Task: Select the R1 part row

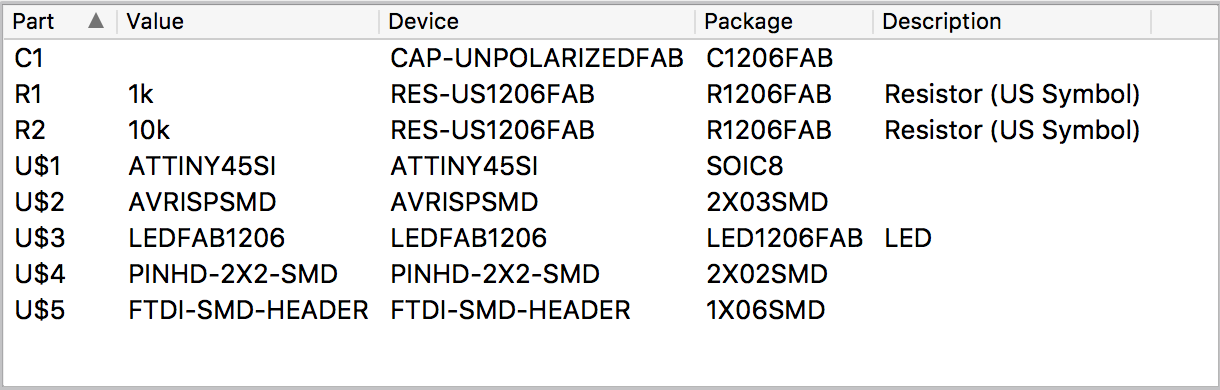Action: [x=610, y=95]
